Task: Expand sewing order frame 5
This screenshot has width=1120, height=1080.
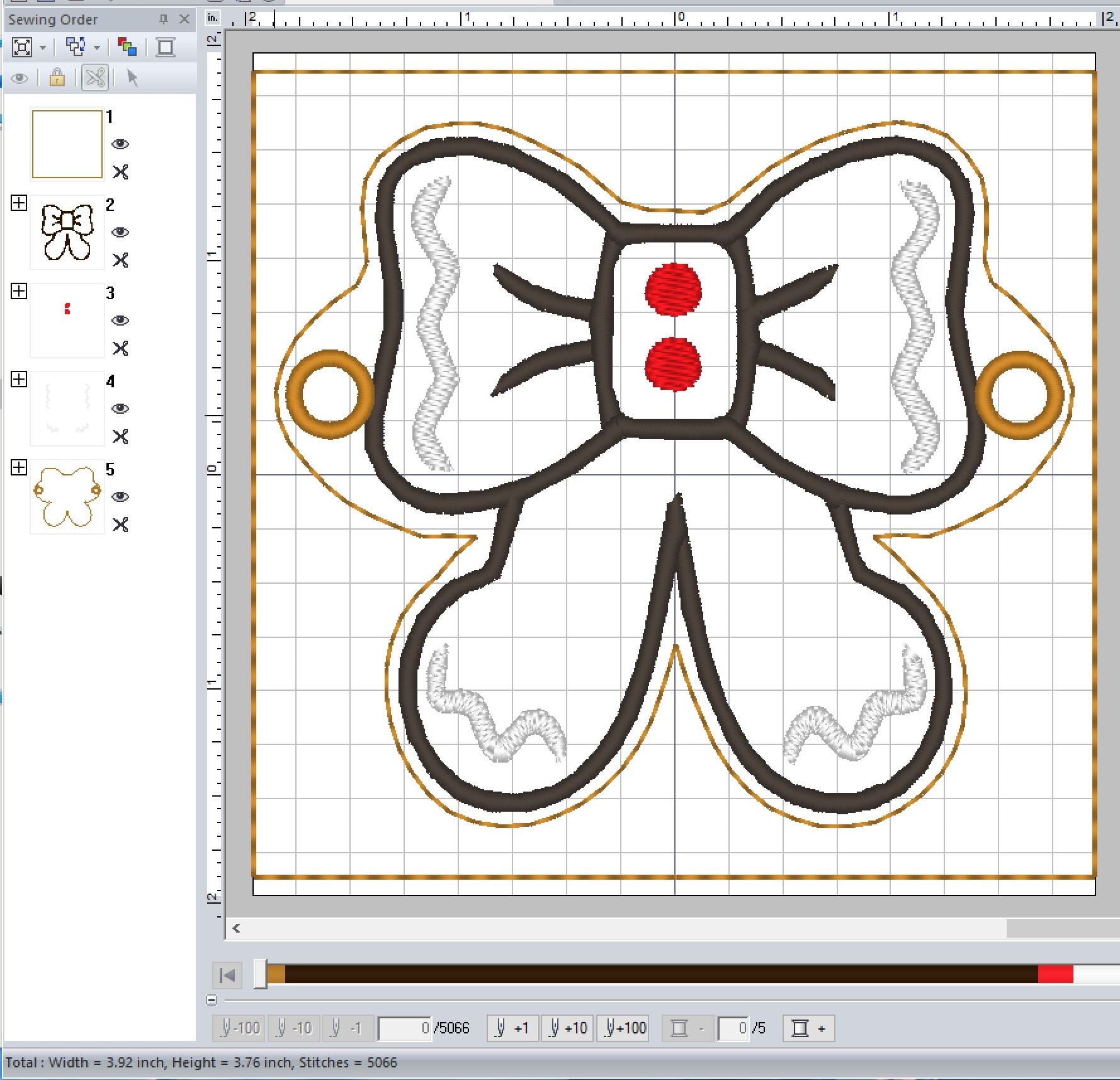Action: coord(19,467)
